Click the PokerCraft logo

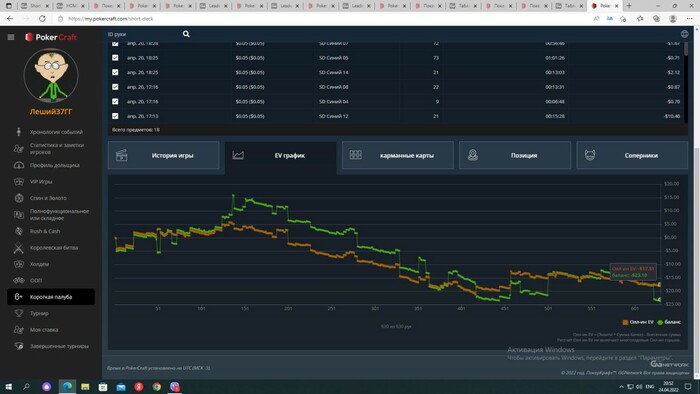(x=51, y=37)
